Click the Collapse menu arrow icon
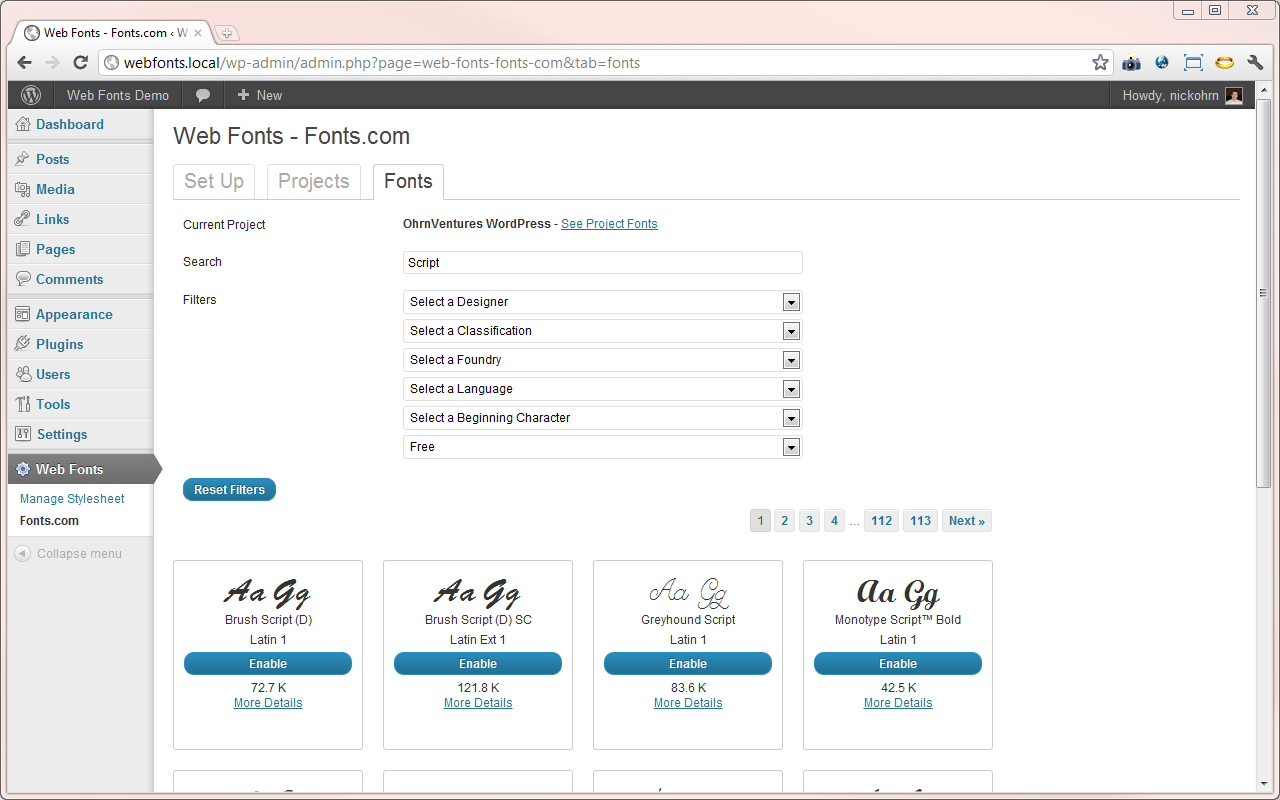This screenshot has height=800, width=1280. click(22, 553)
